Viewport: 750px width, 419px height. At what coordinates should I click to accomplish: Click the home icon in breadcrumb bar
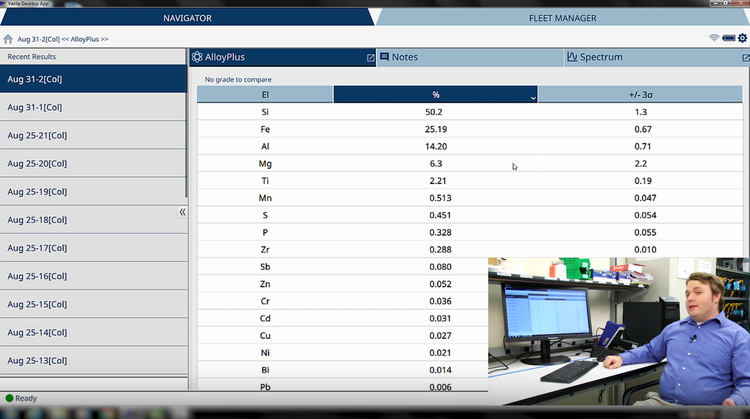click(x=8, y=39)
